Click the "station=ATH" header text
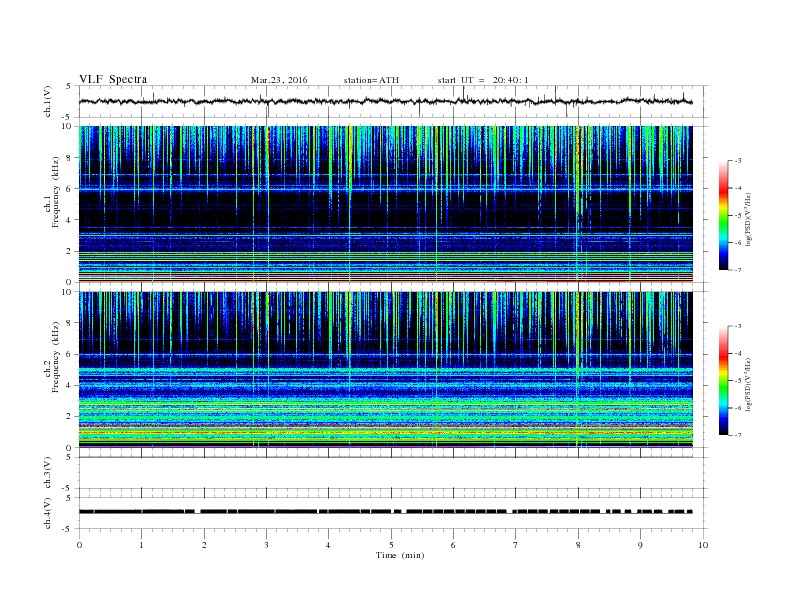This screenshot has height=612, width=792. point(371,80)
